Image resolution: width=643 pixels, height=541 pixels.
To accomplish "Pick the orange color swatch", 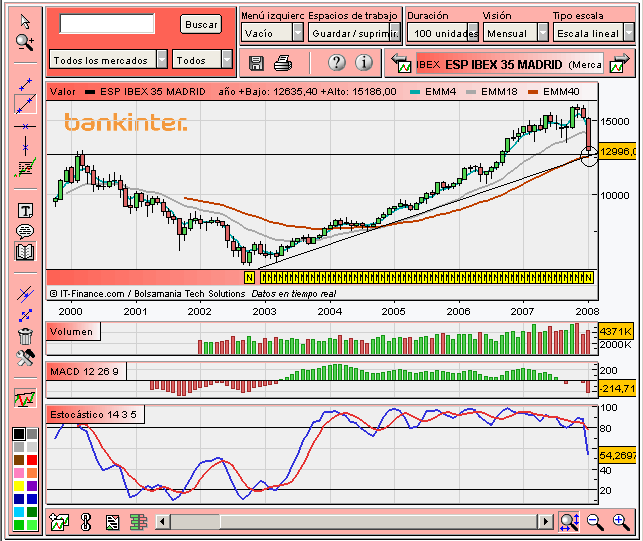I will 32,473.
